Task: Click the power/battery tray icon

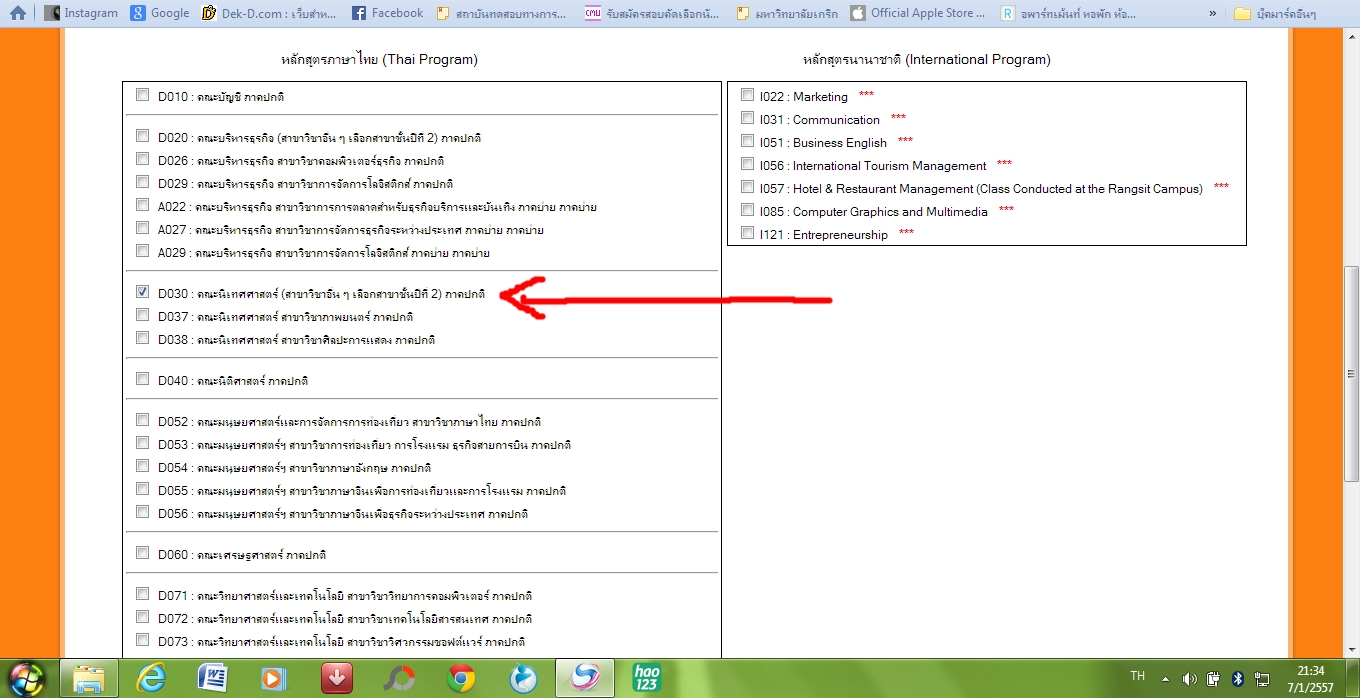Action: [1213, 678]
